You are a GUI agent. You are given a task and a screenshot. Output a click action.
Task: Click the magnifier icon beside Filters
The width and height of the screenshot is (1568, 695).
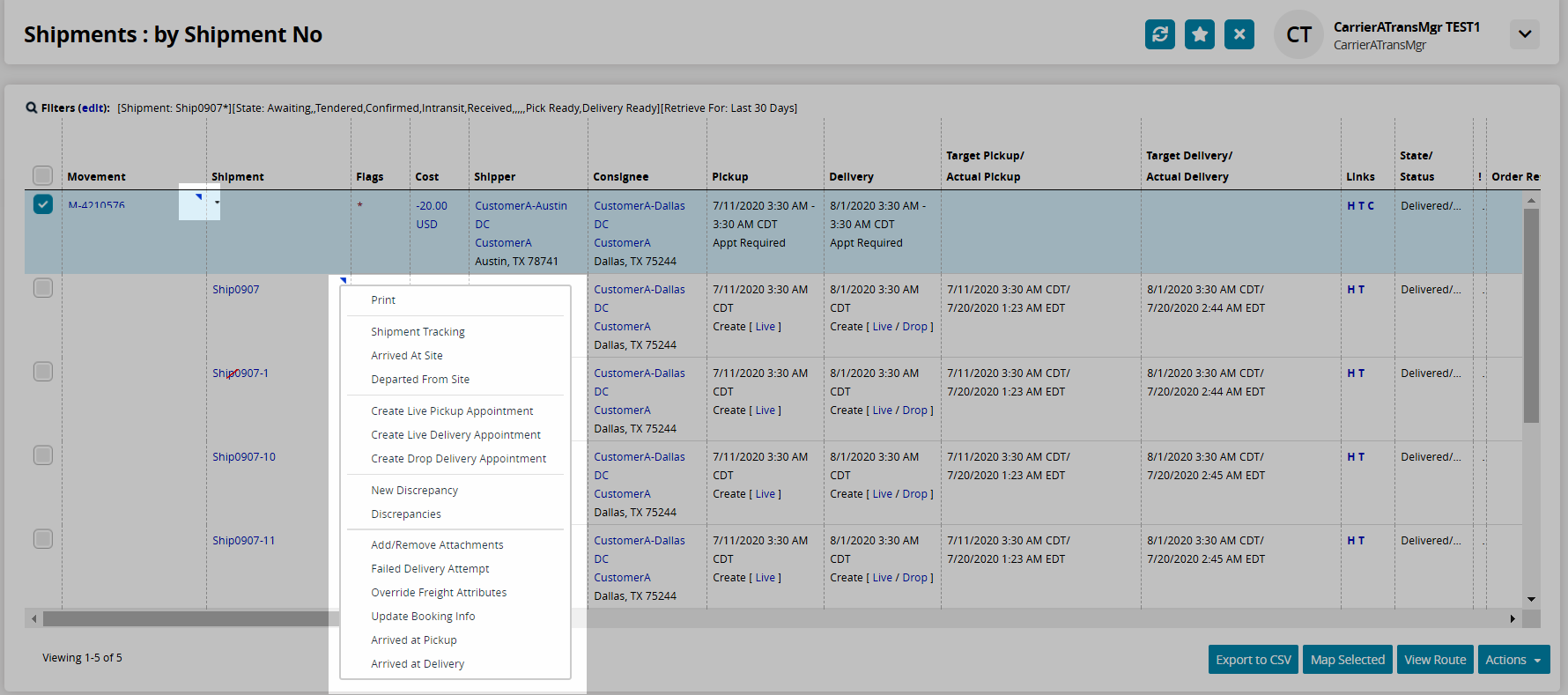click(31, 108)
